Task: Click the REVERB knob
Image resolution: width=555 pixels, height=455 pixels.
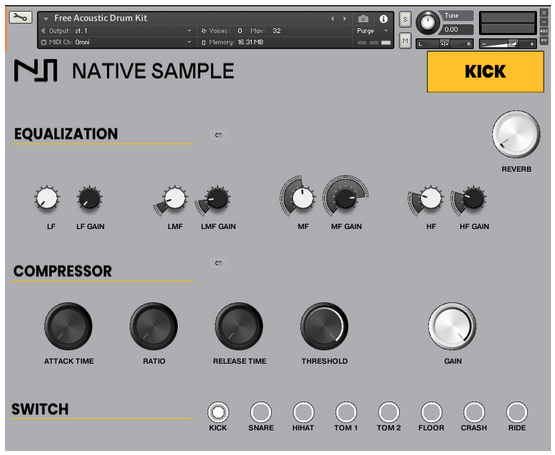Action: (x=516, y=134)
